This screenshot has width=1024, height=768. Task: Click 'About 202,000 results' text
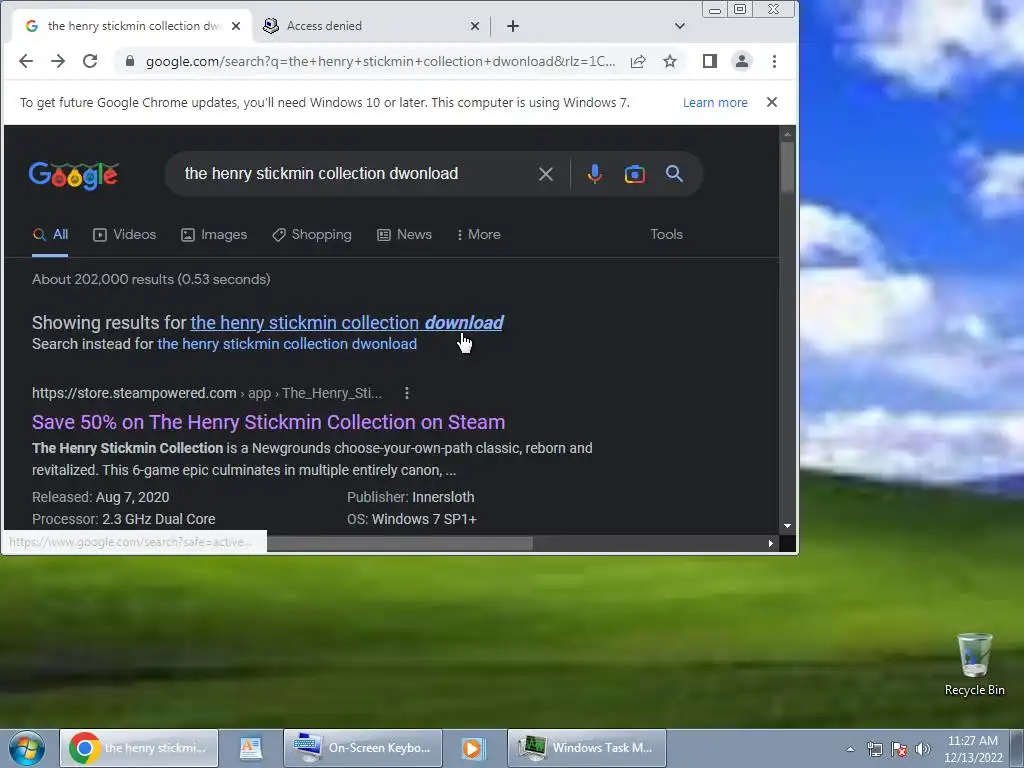(151, 280)
